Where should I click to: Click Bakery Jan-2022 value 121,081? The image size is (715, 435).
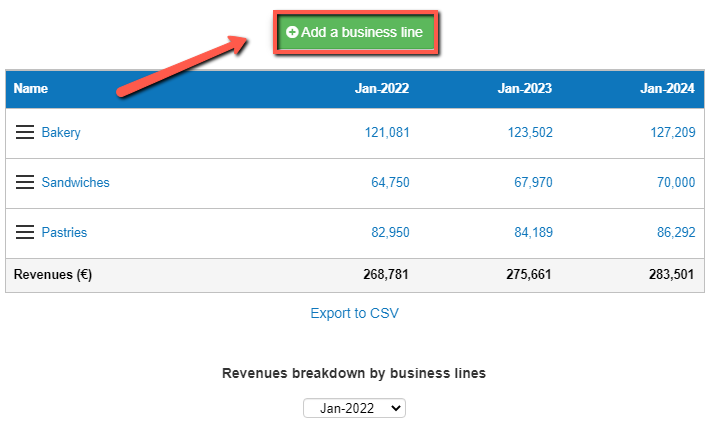(387, 132)
